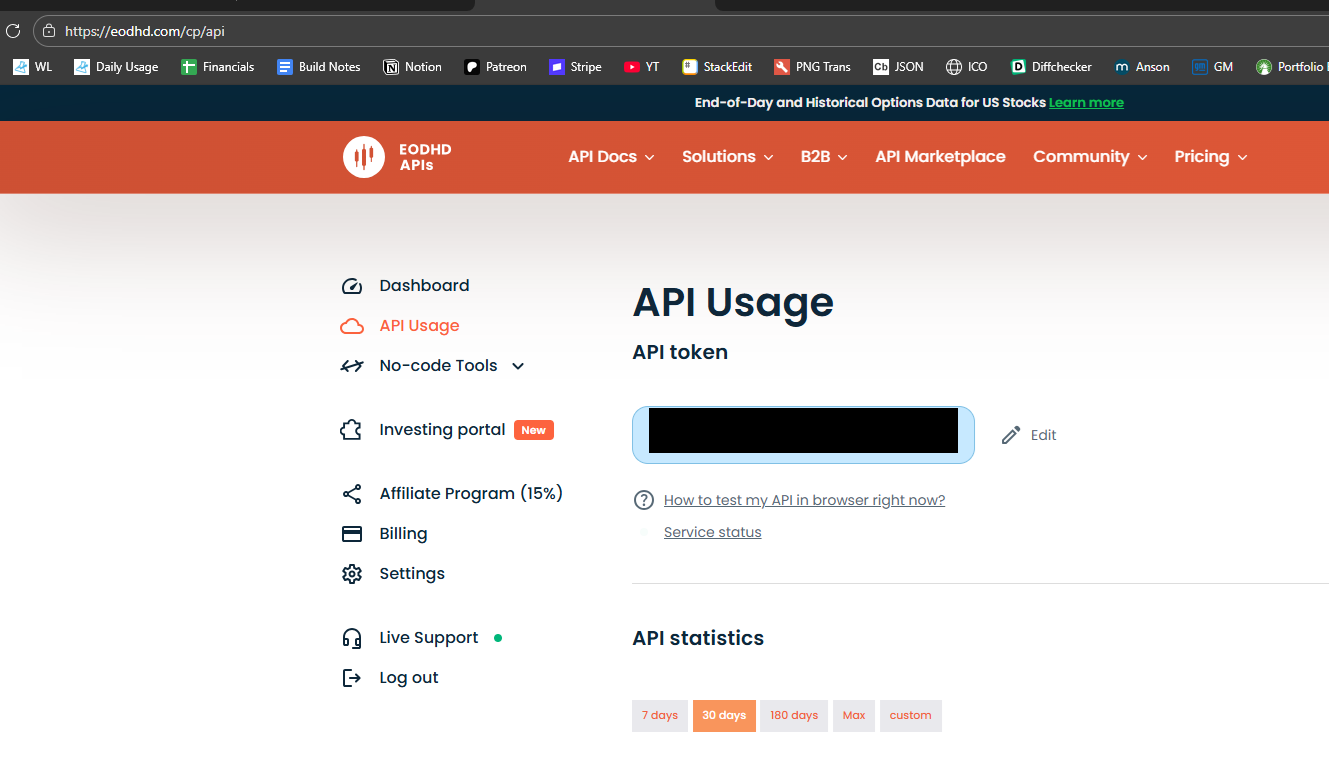Select the 7 days statistics range
This screenshot has width=1329, height=766.
pos(660,716)
